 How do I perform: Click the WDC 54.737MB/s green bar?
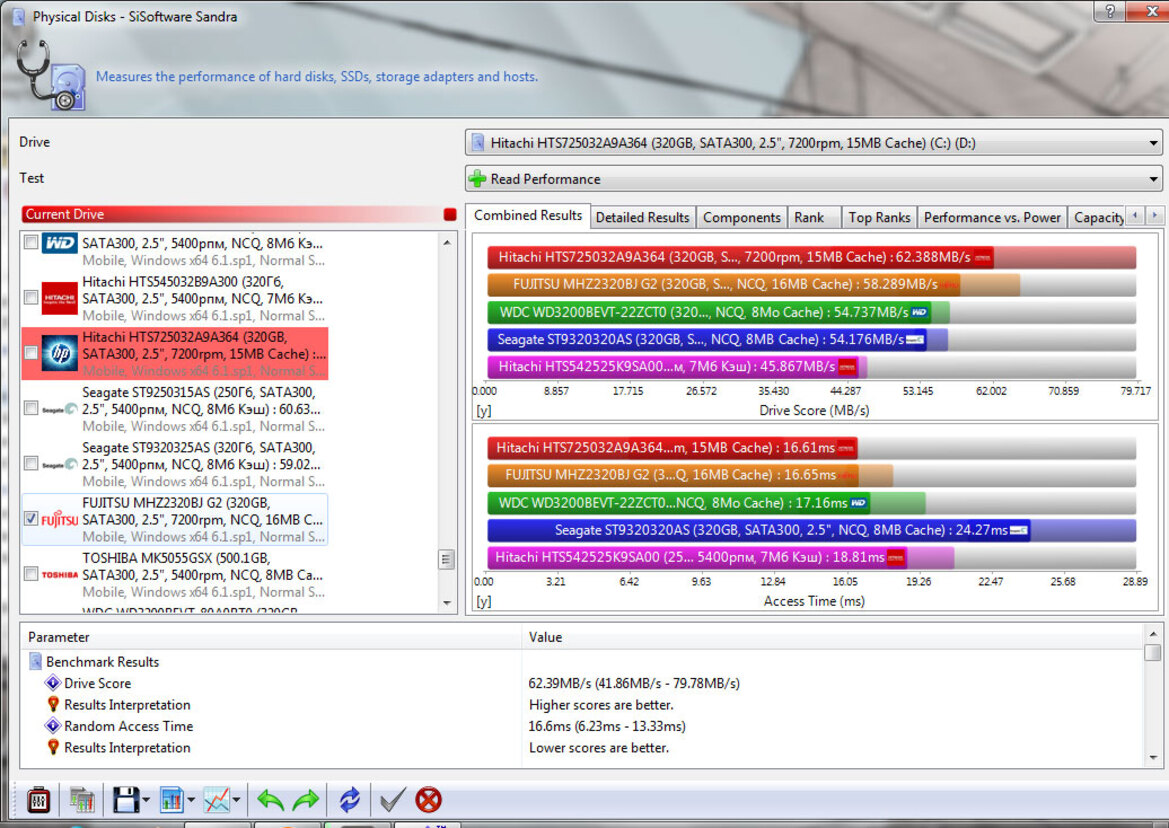709,312
